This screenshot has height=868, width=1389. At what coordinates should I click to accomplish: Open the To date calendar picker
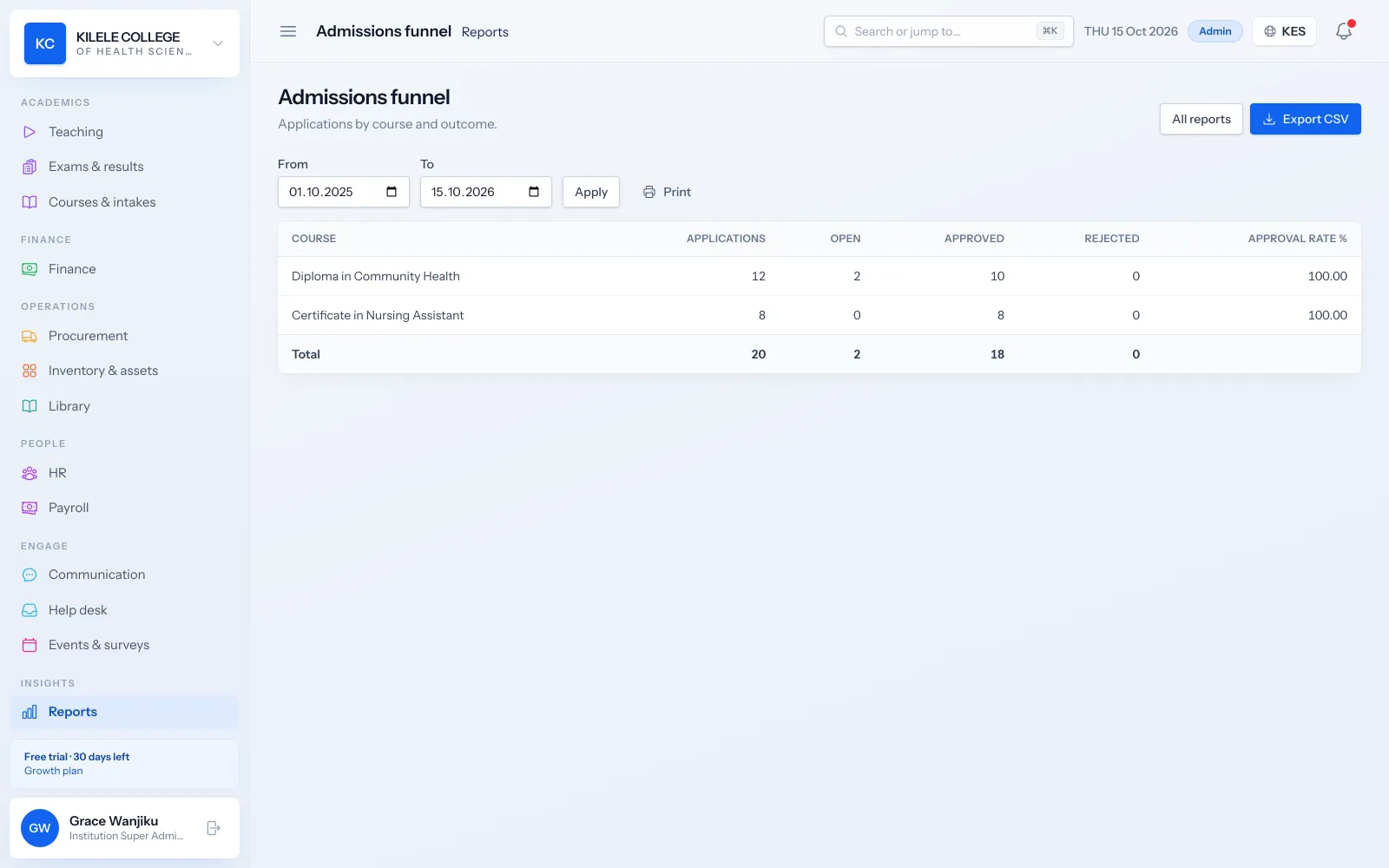coord(534,192)
